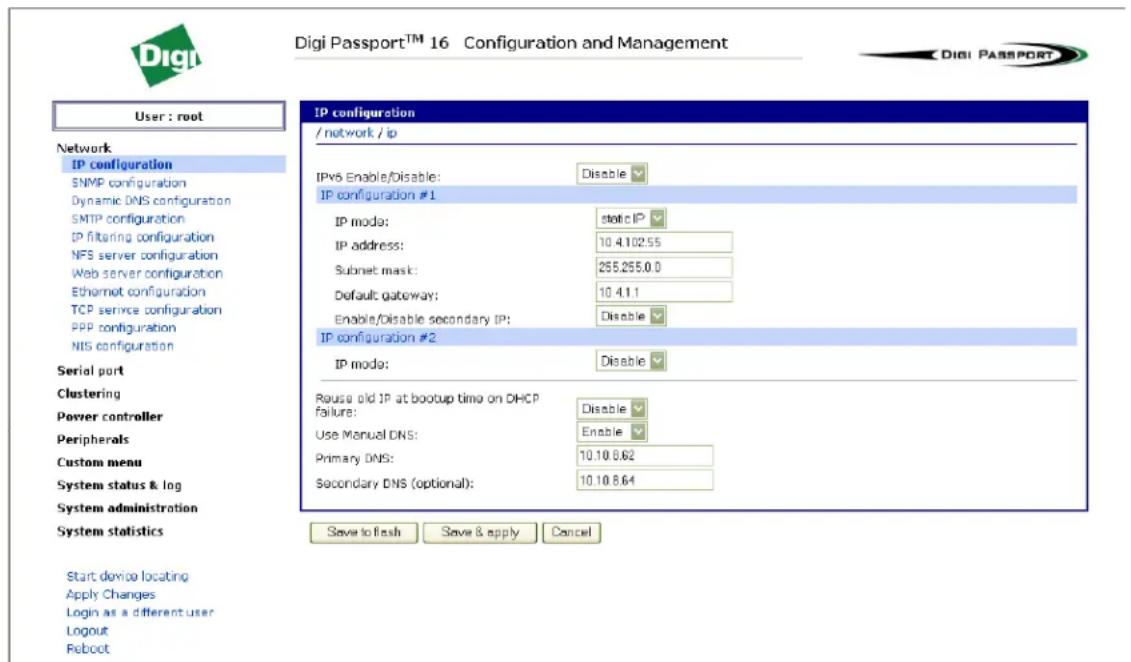Viewport: 1131px width, 662px height.
Task: Click the Apply Changes link
Action: 110,594
